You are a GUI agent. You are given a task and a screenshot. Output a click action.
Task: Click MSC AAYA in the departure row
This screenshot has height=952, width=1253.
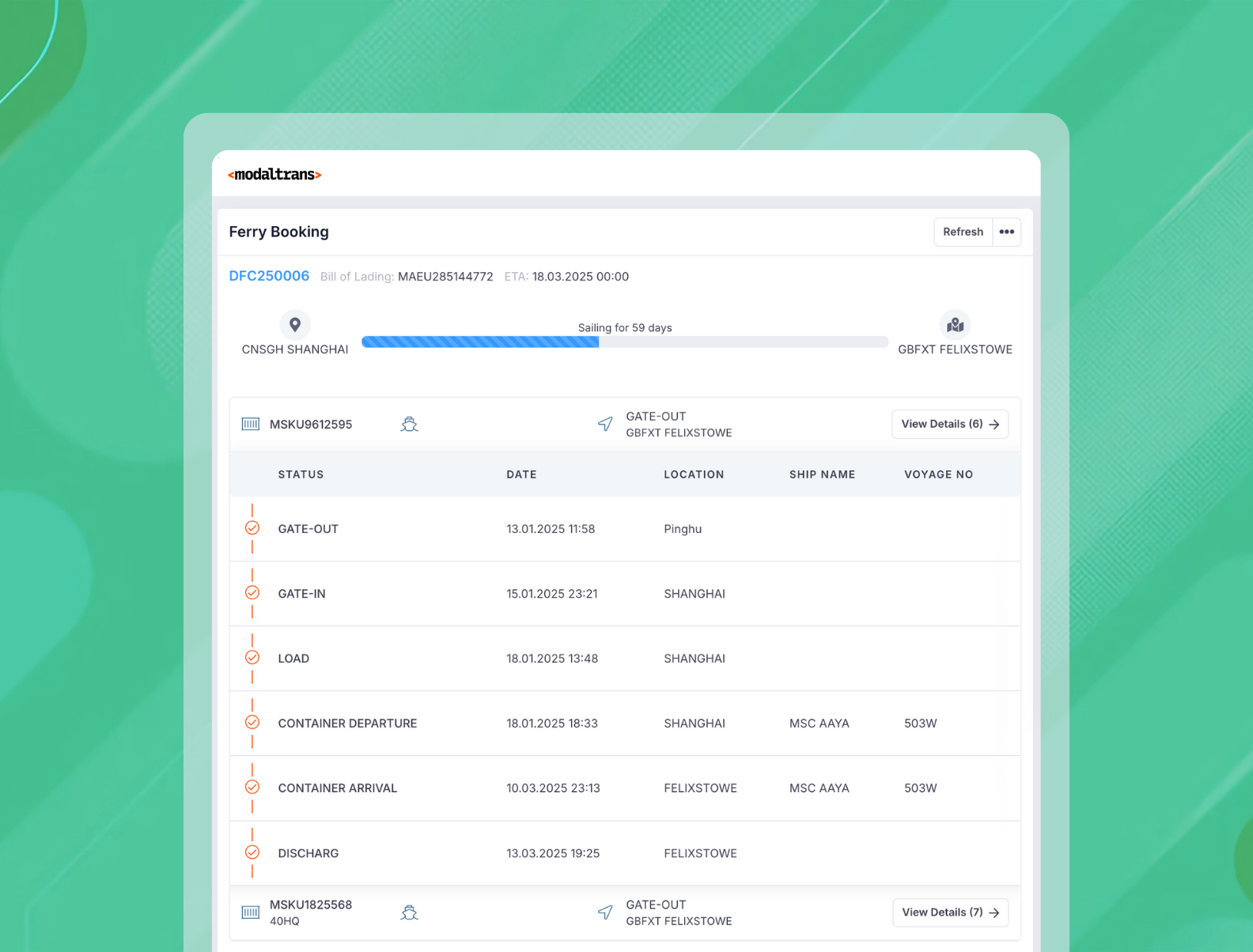[x=820, y=723]
